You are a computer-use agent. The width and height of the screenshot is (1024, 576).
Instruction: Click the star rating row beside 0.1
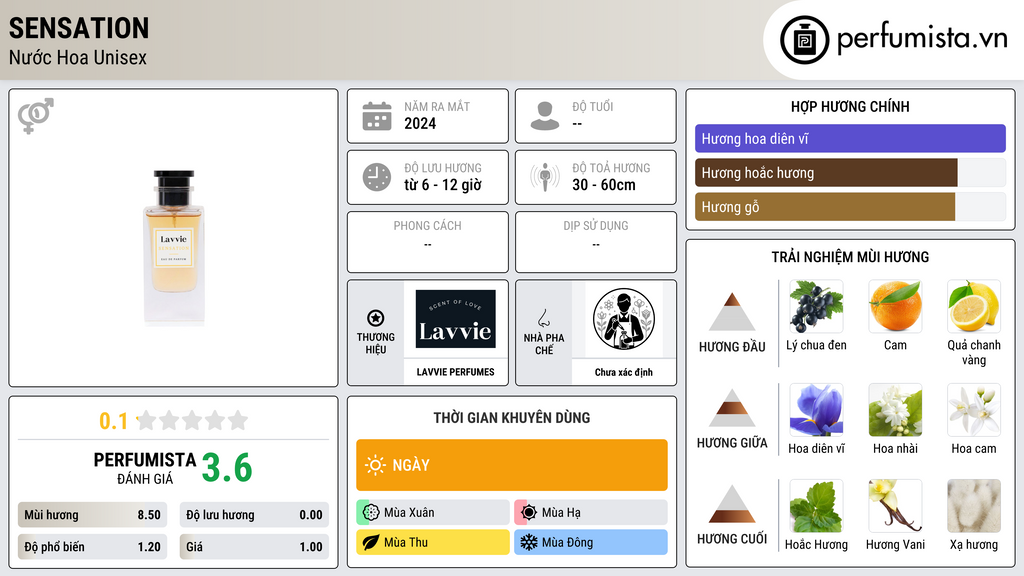[192, 420]
